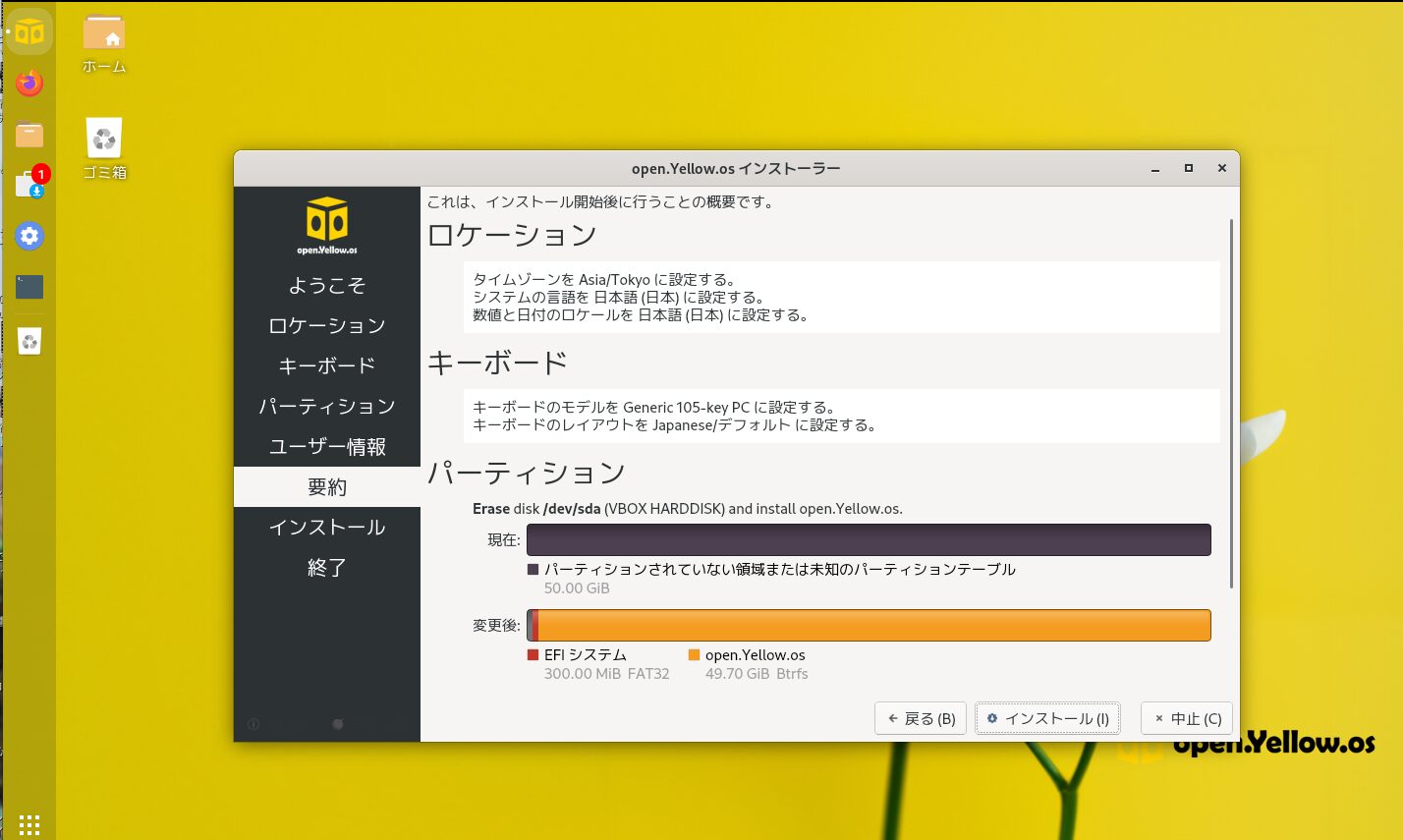Show the applications grid

coord(29,823)
